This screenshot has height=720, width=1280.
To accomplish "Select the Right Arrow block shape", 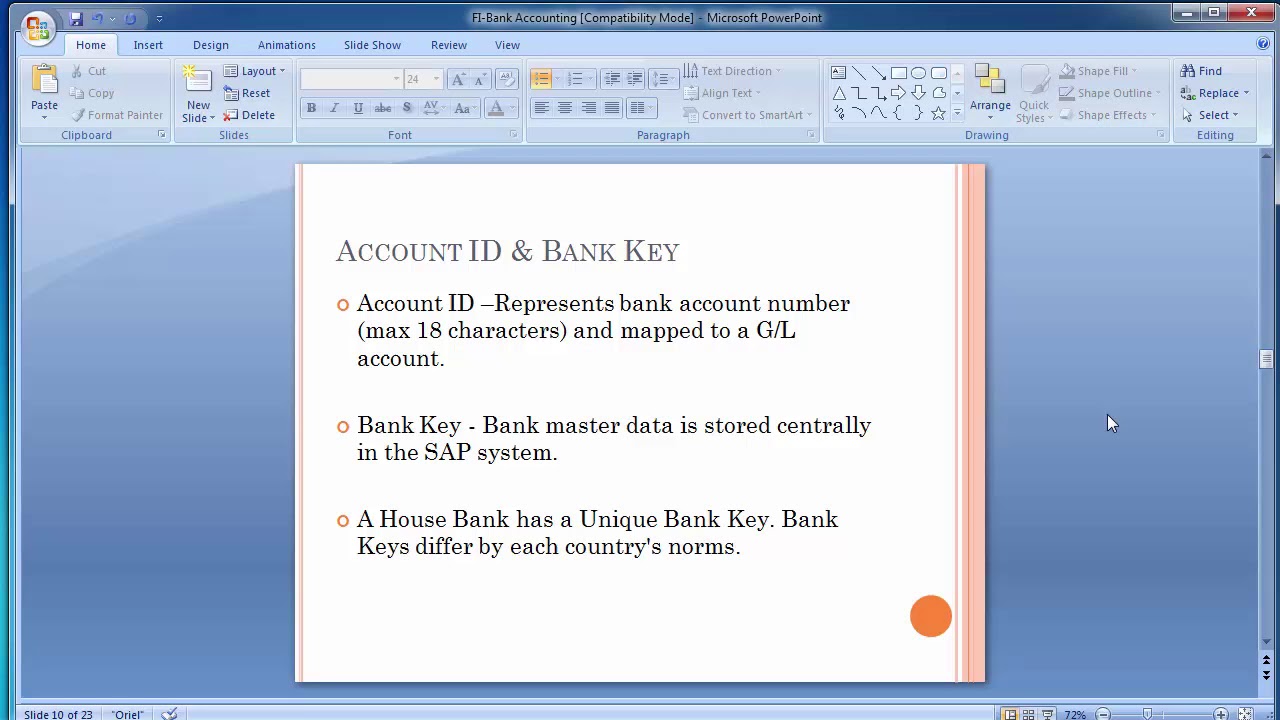I will click(x=898, y=93).
